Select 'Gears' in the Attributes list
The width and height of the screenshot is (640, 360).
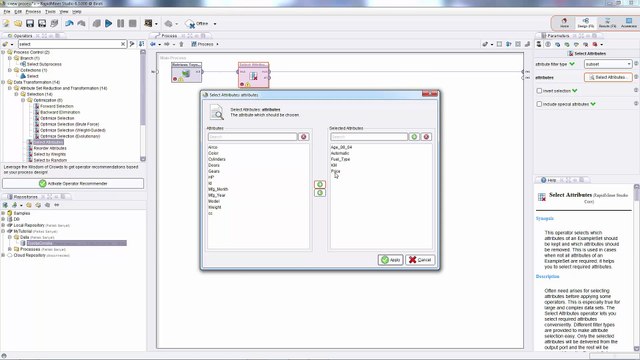click(214, 171)
